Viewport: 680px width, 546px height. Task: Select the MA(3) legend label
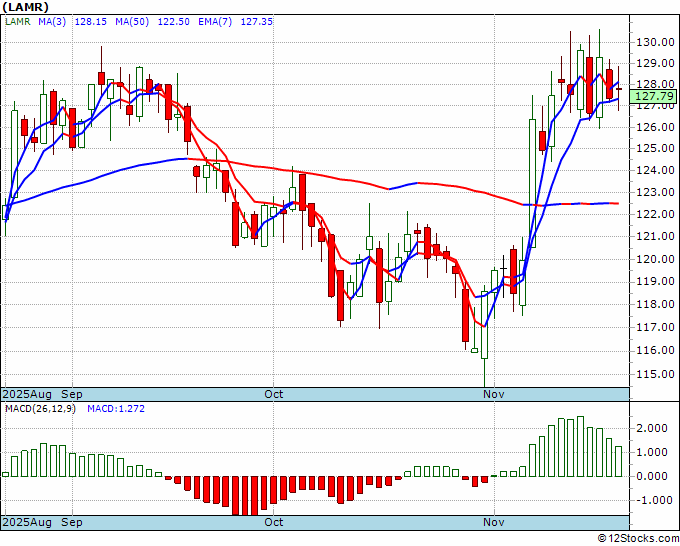pyautogui.click(x=52, y=21)
